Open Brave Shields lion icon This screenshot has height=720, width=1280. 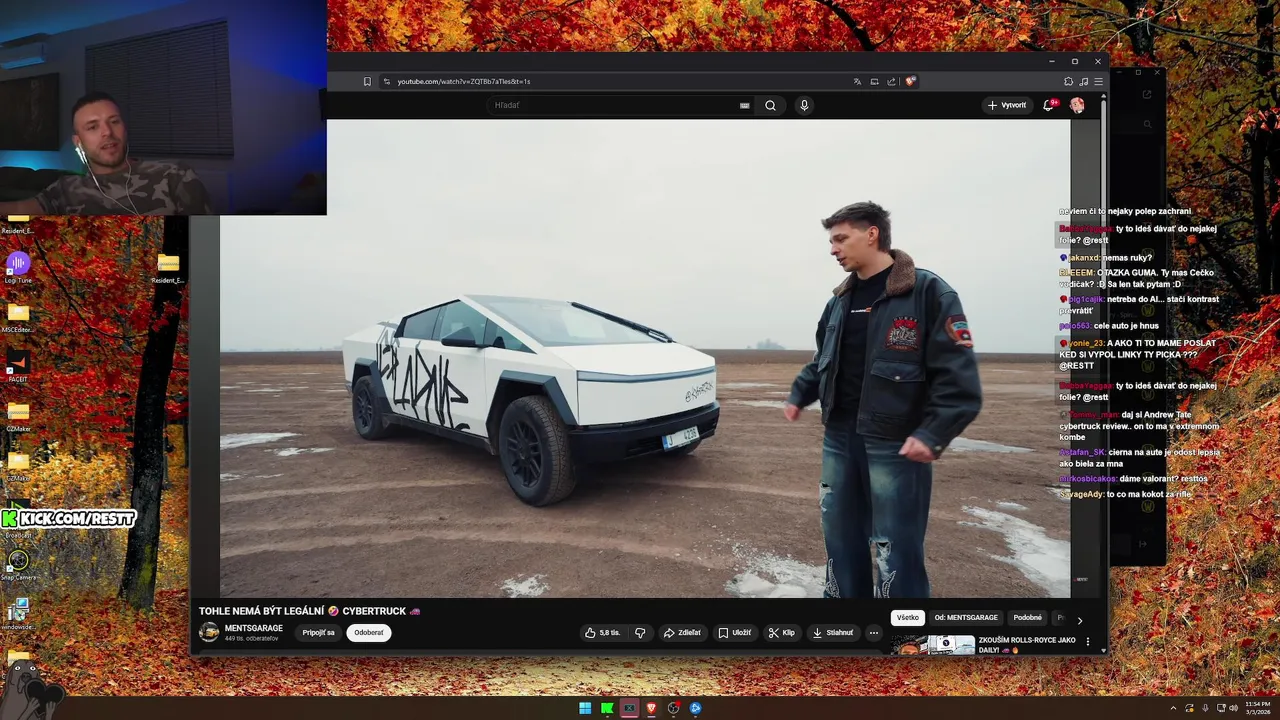(x=910, y=81)
